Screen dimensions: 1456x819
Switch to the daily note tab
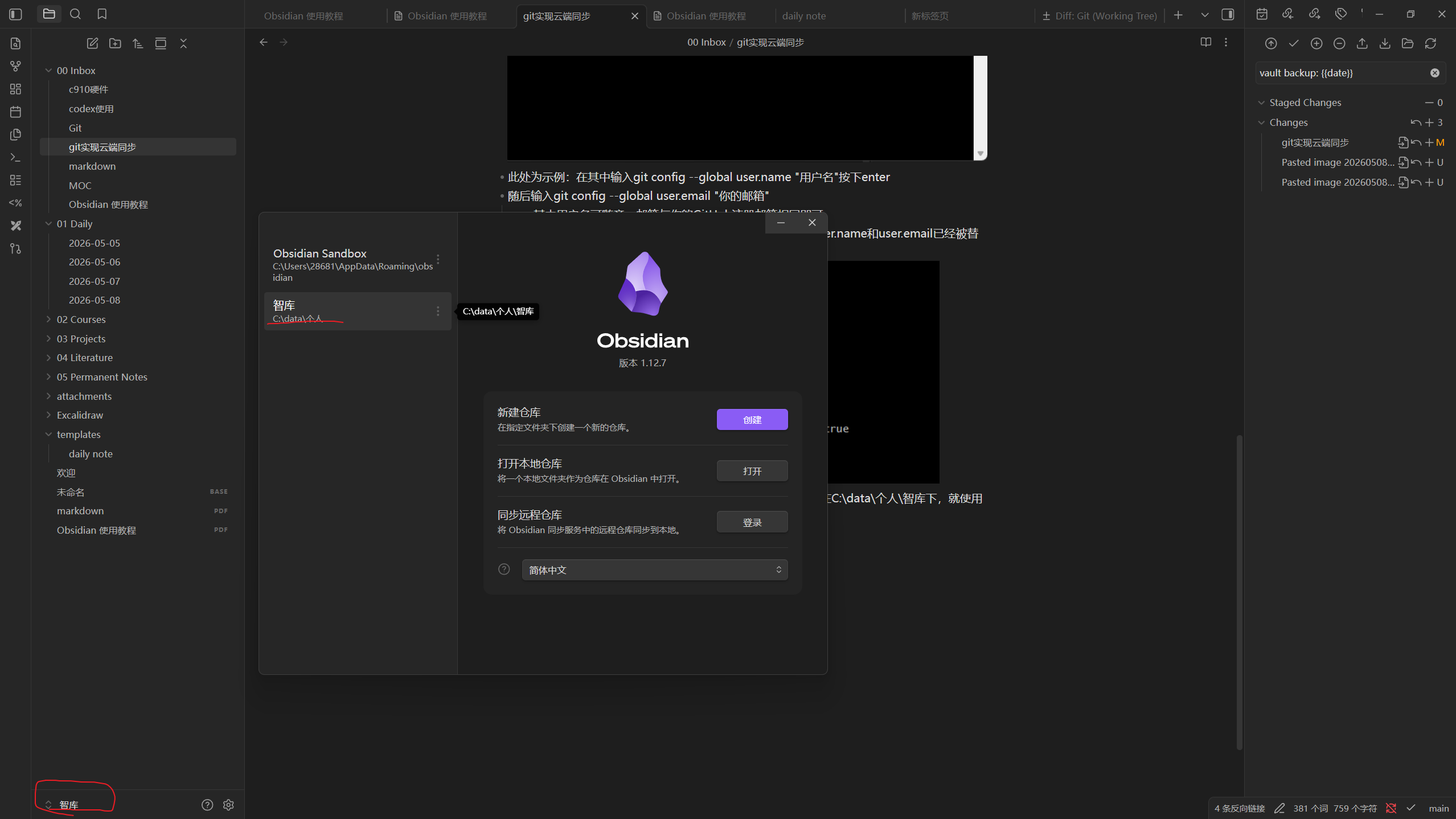pyautogui.click(x=803, y=16)
